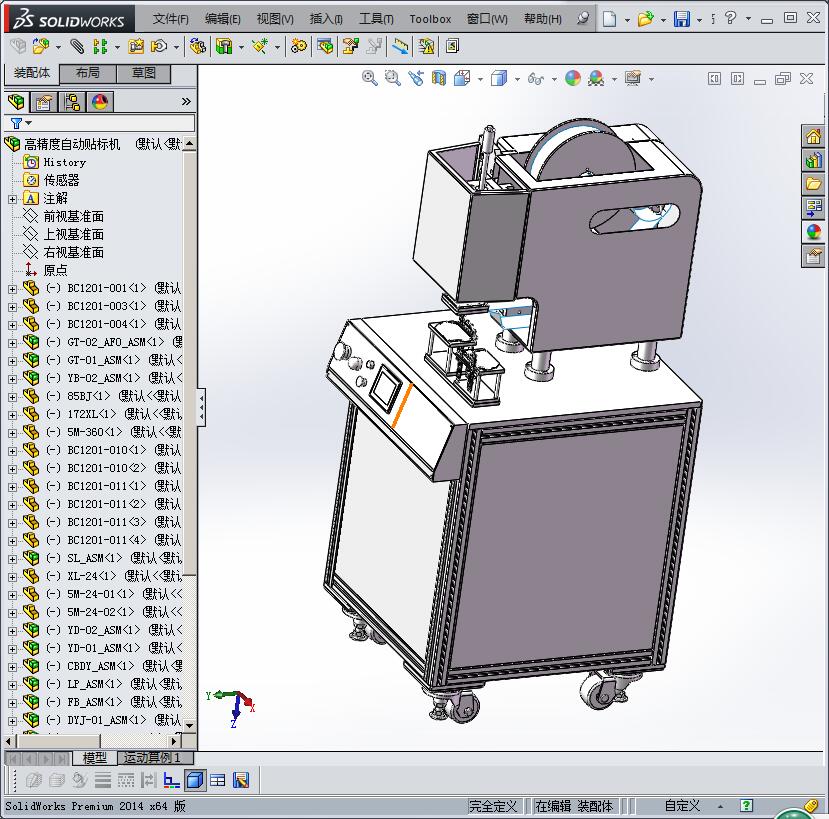Select the 模型 tab at the bottom
Screen dimensions: 829x819
(95, 758)
